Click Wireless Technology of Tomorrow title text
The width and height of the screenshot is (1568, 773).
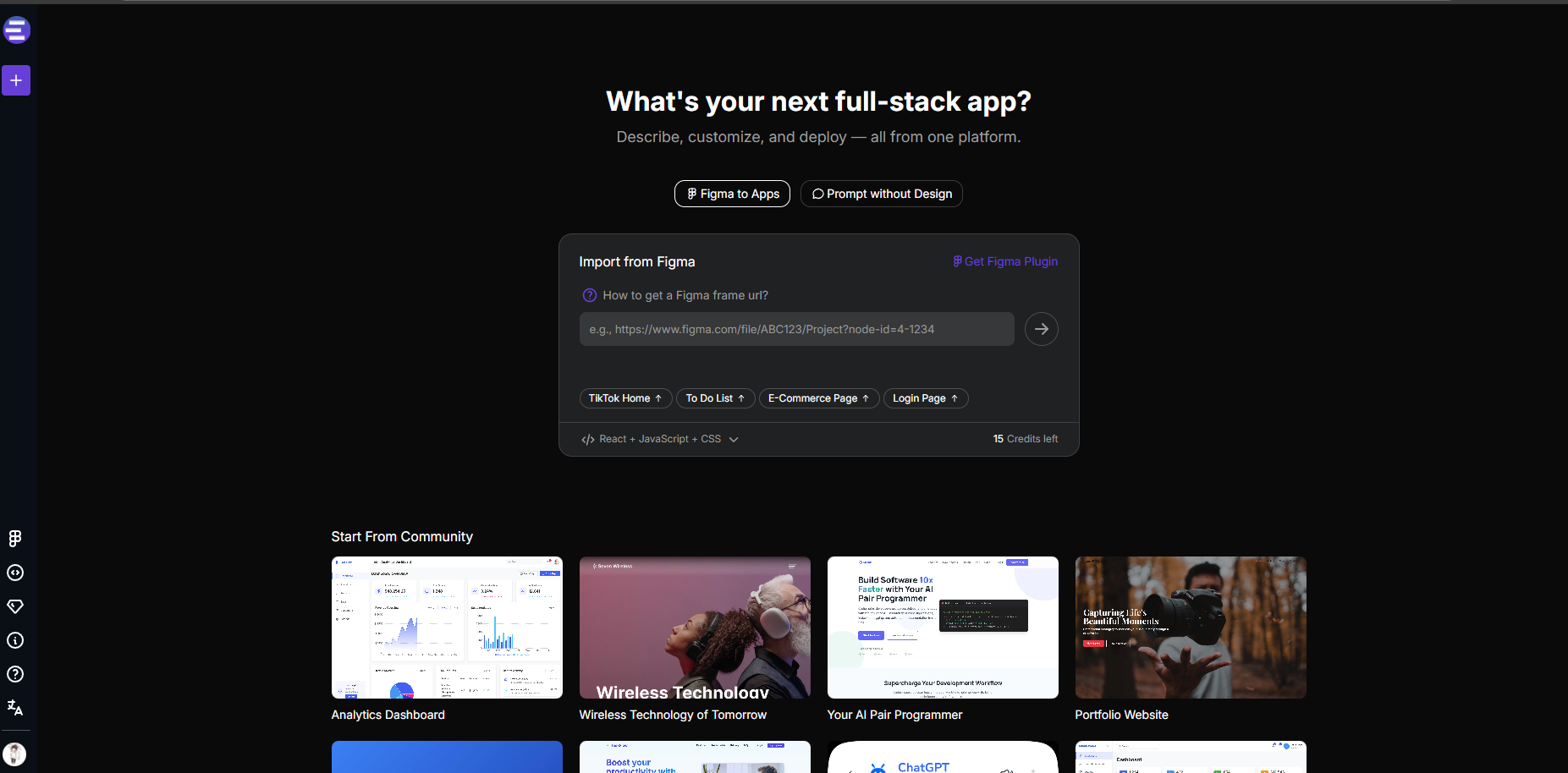click(x=673, y=715)
